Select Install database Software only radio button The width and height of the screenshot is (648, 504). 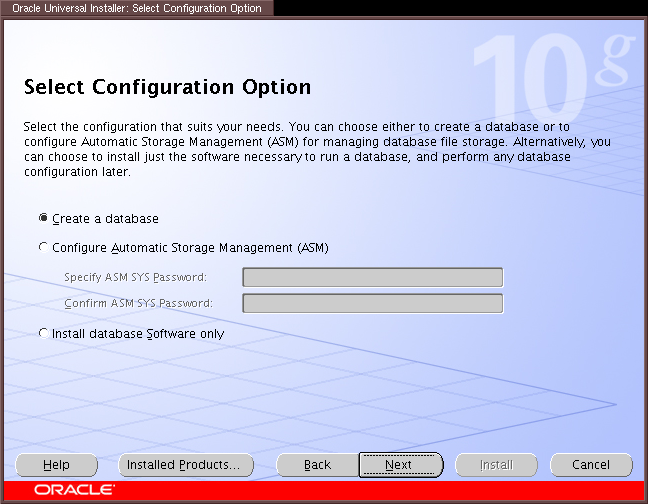[43, 334]
